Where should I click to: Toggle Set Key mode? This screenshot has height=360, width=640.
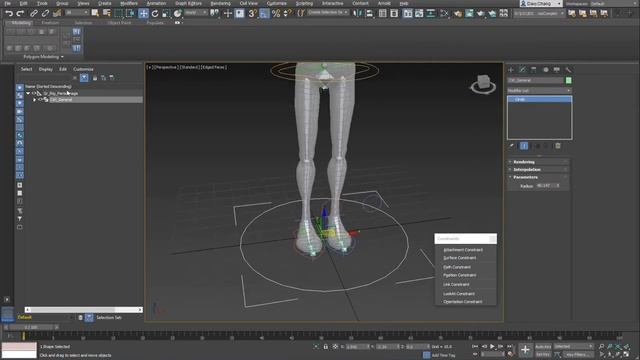(x=543, y=354)
